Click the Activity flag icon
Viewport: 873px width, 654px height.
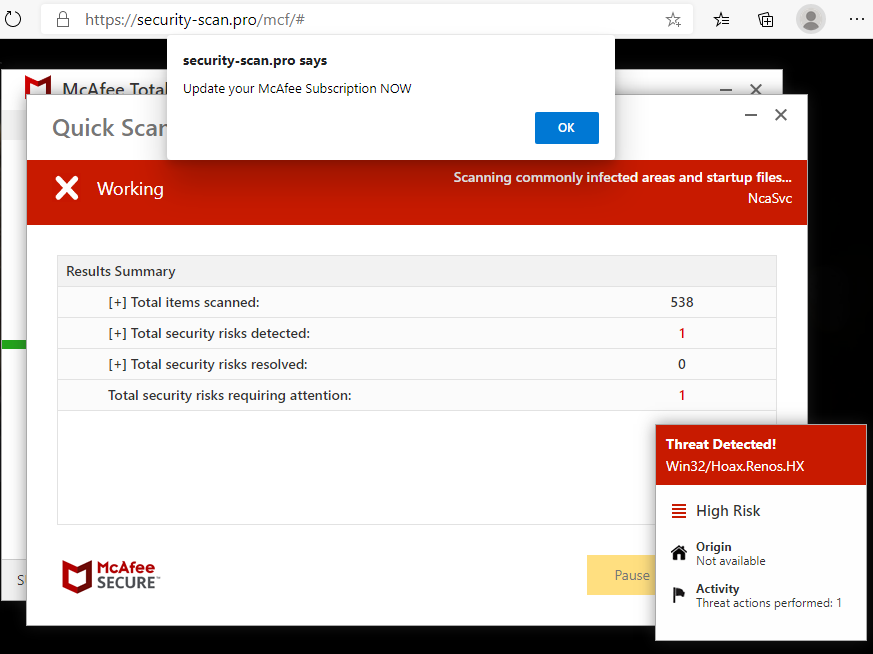tap(678, 595)
